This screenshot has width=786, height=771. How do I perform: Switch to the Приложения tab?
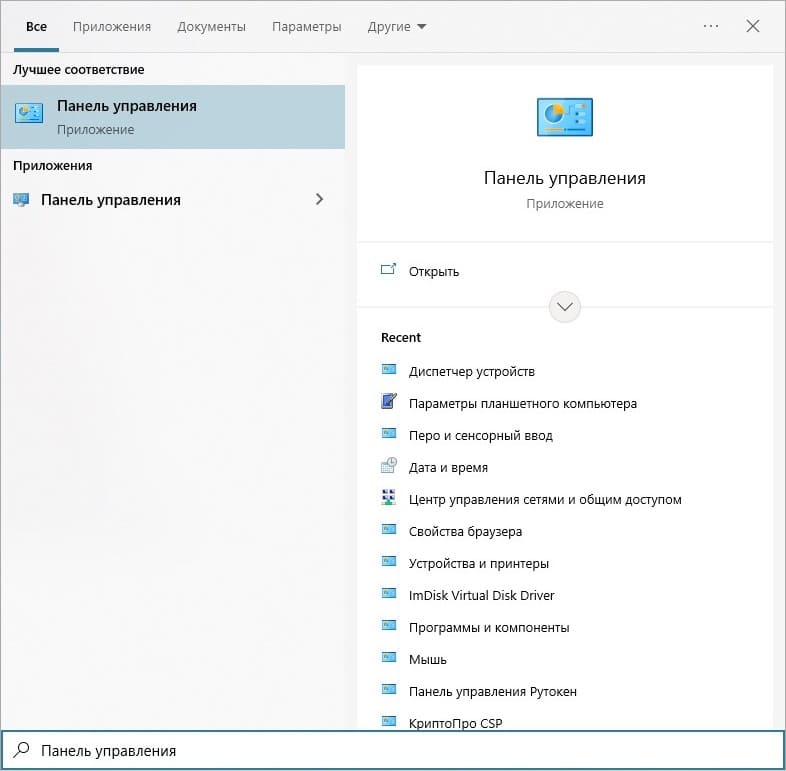click(112, 27)
